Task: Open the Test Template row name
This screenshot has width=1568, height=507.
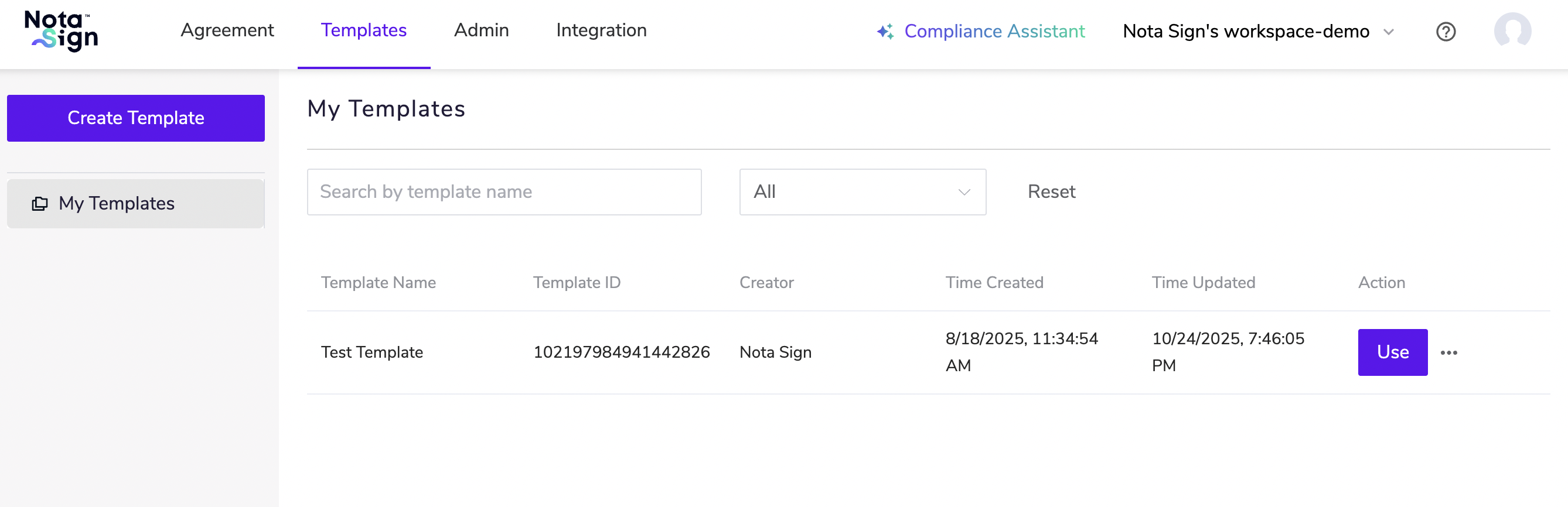Action: [371, 352]
